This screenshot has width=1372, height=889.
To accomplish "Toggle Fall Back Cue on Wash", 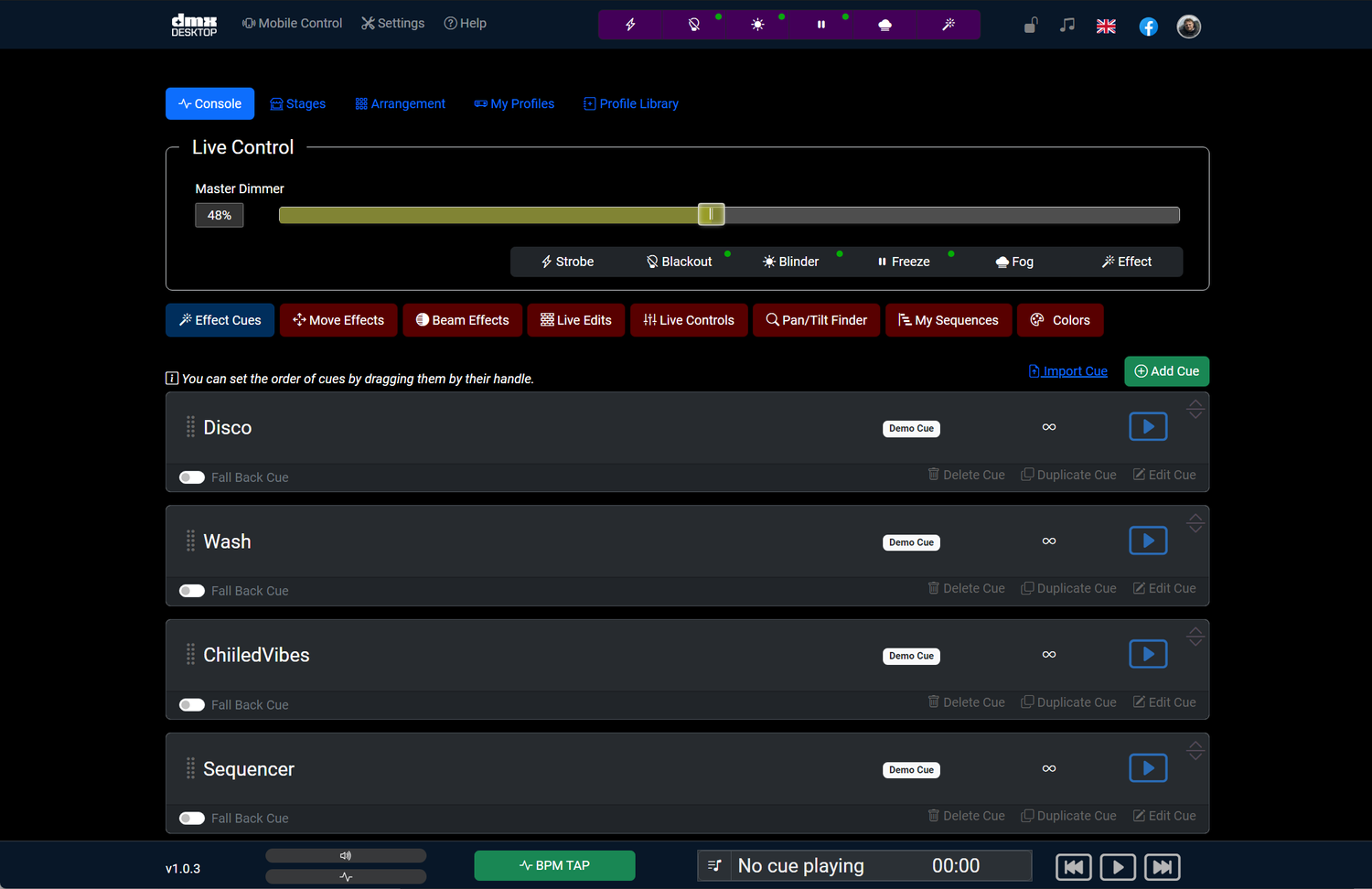I will coord(192,591).
